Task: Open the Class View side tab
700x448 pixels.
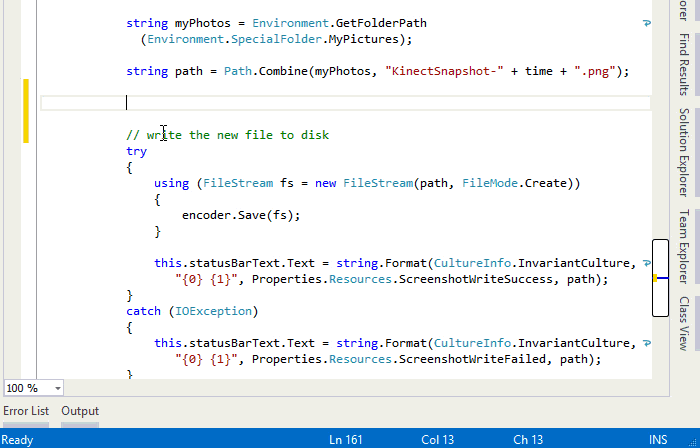Action: coord(683,323)
